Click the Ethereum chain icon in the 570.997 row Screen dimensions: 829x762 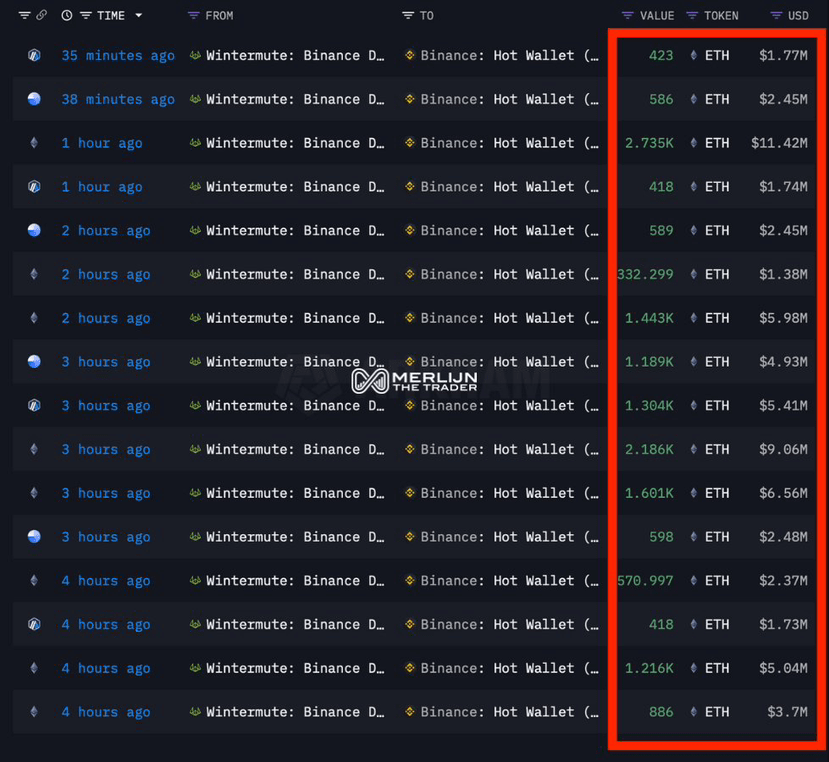click(x=34, y=581)
